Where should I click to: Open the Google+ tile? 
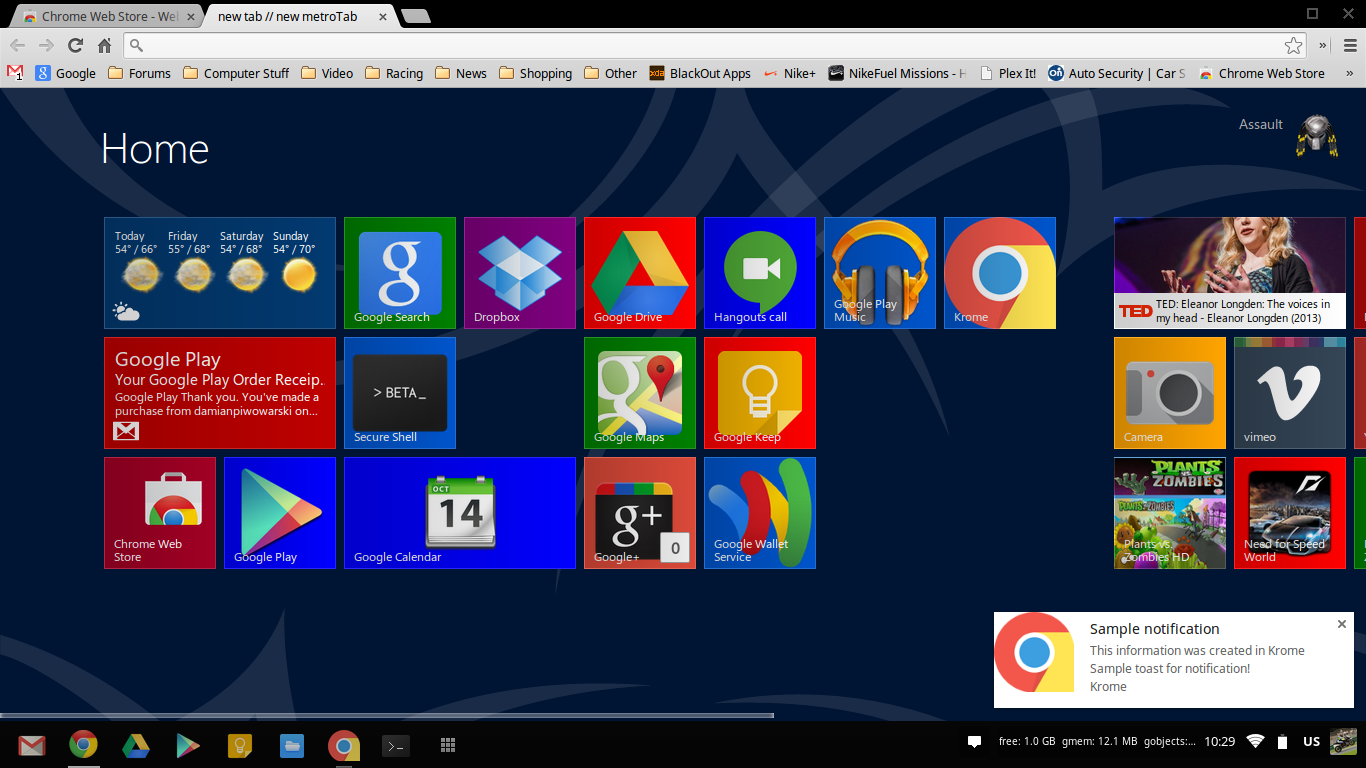[x=640, y=513]
